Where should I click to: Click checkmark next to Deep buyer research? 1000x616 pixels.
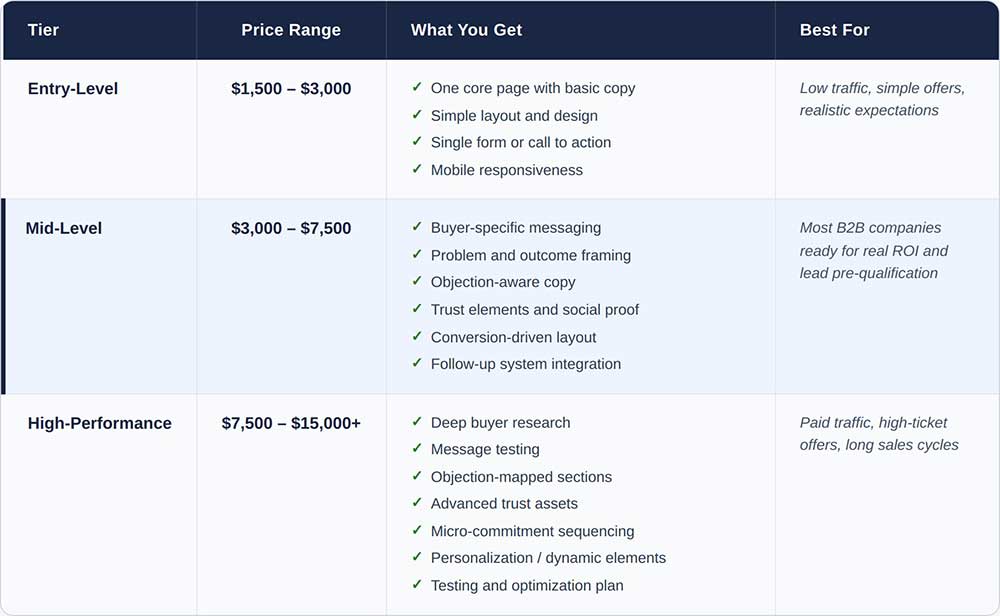[417, 423]
